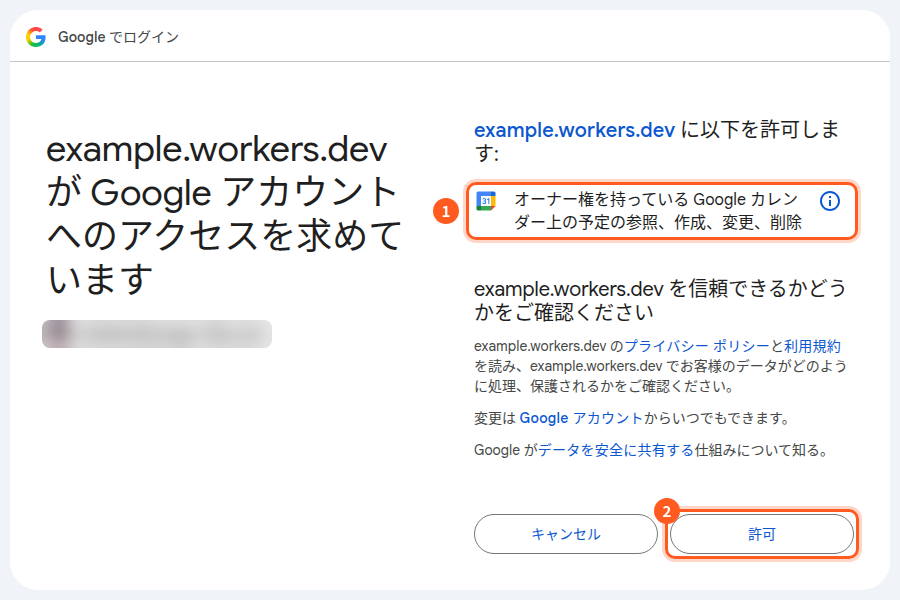
Task: Open the プライバシー ポリシー link
Action: click(x=697, y=346)
